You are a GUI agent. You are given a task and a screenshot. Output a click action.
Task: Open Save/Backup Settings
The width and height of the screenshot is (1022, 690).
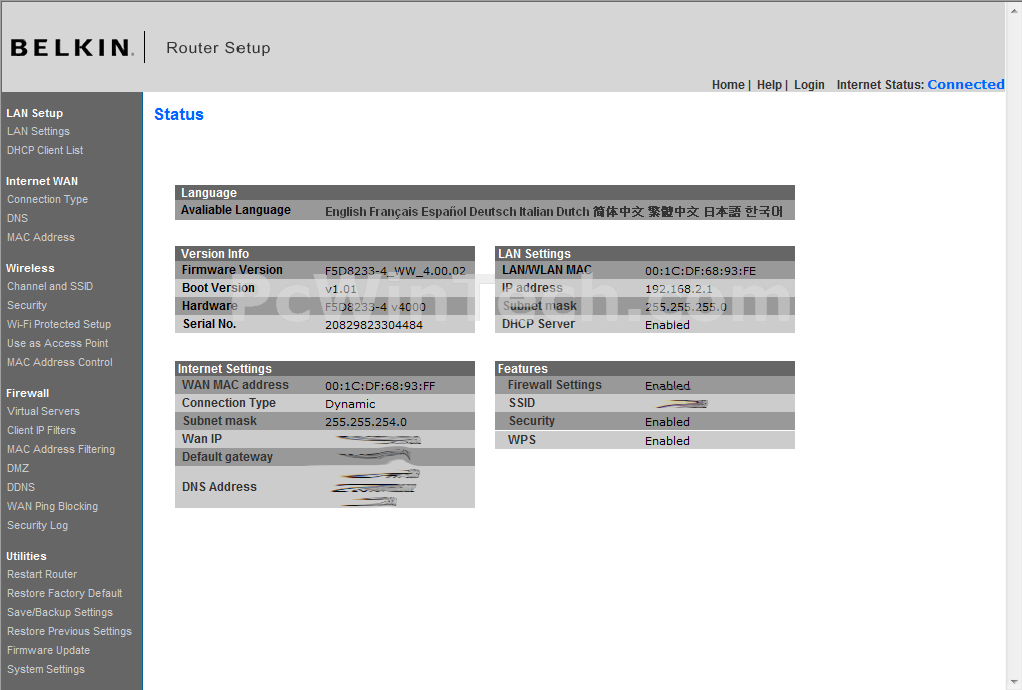(60, 612)
